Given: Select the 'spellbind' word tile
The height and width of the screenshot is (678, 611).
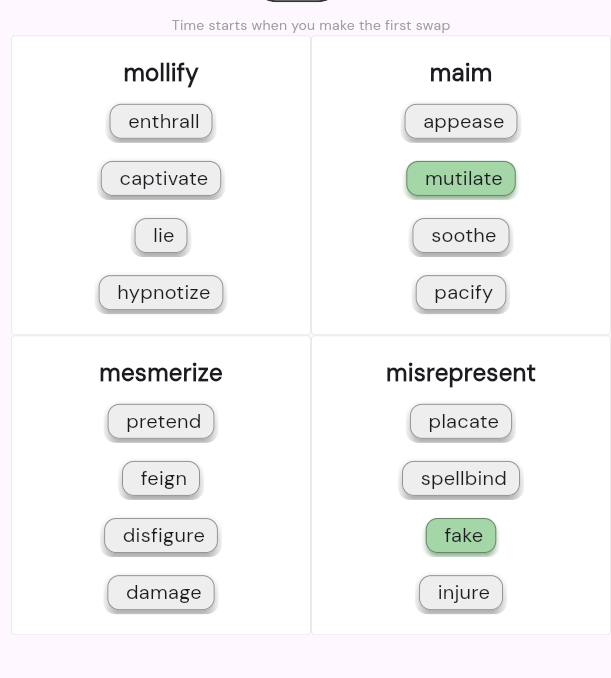Looking at the screenshot, I should point(461,479).
